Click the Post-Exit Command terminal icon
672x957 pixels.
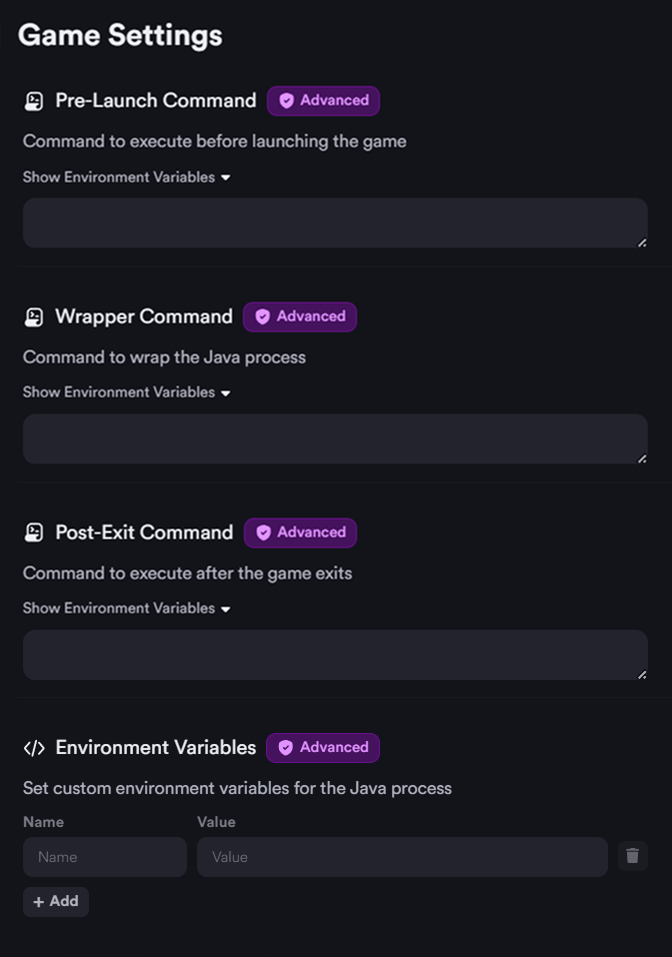(34, 533)
